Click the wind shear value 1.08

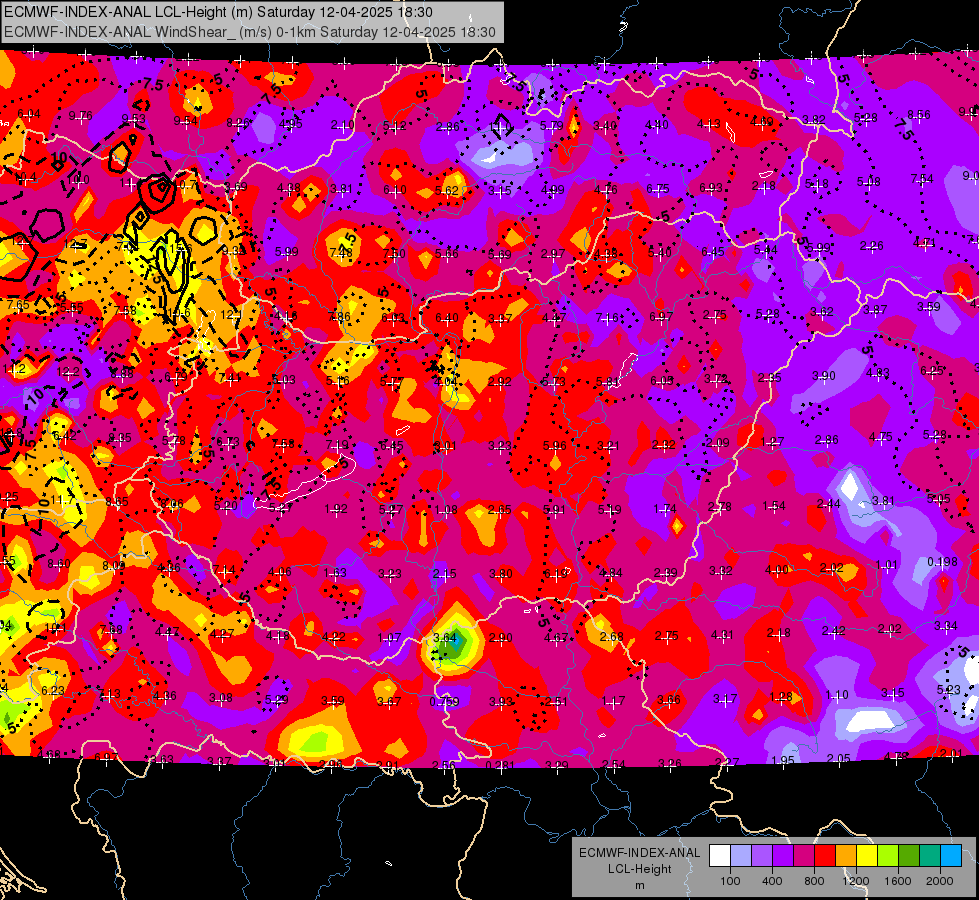coord(446,510)
